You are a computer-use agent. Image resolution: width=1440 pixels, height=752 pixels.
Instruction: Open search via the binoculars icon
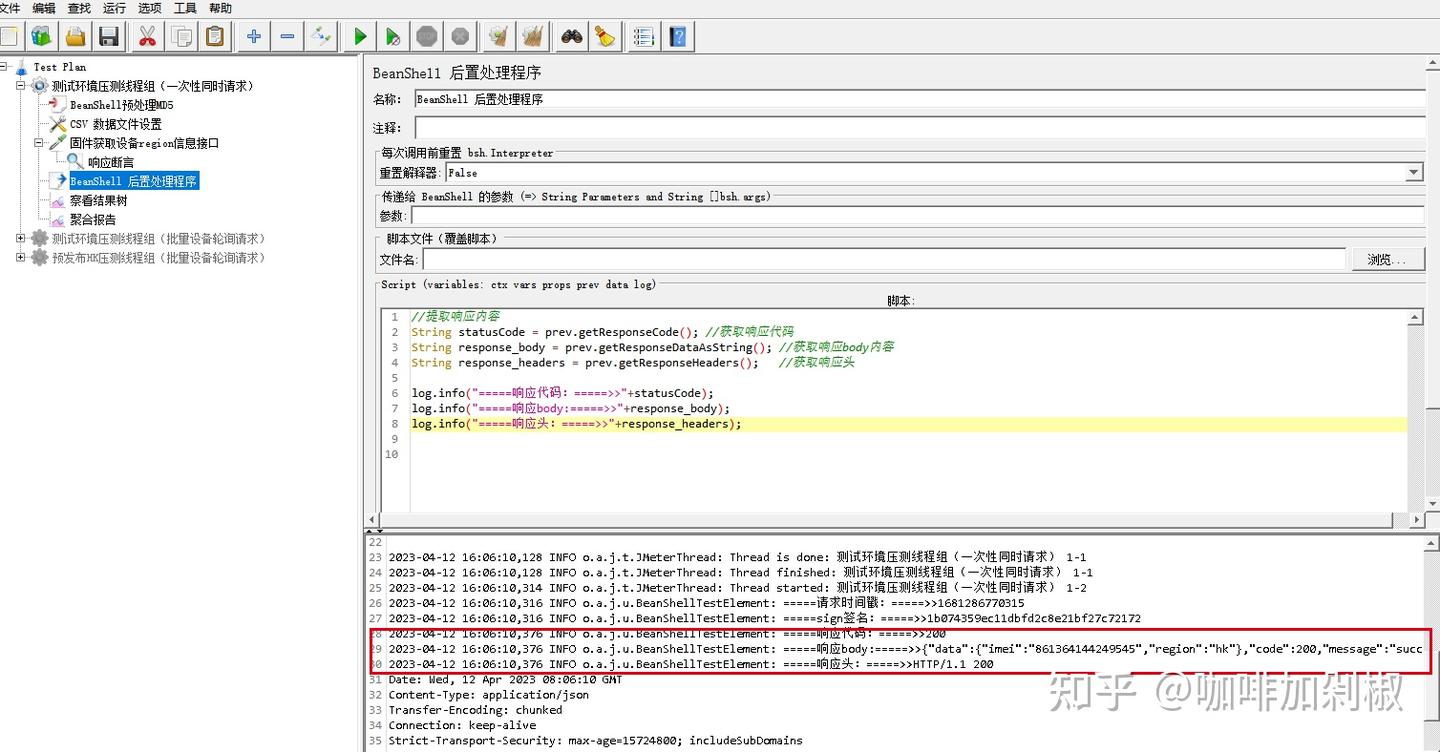[569, 35]
